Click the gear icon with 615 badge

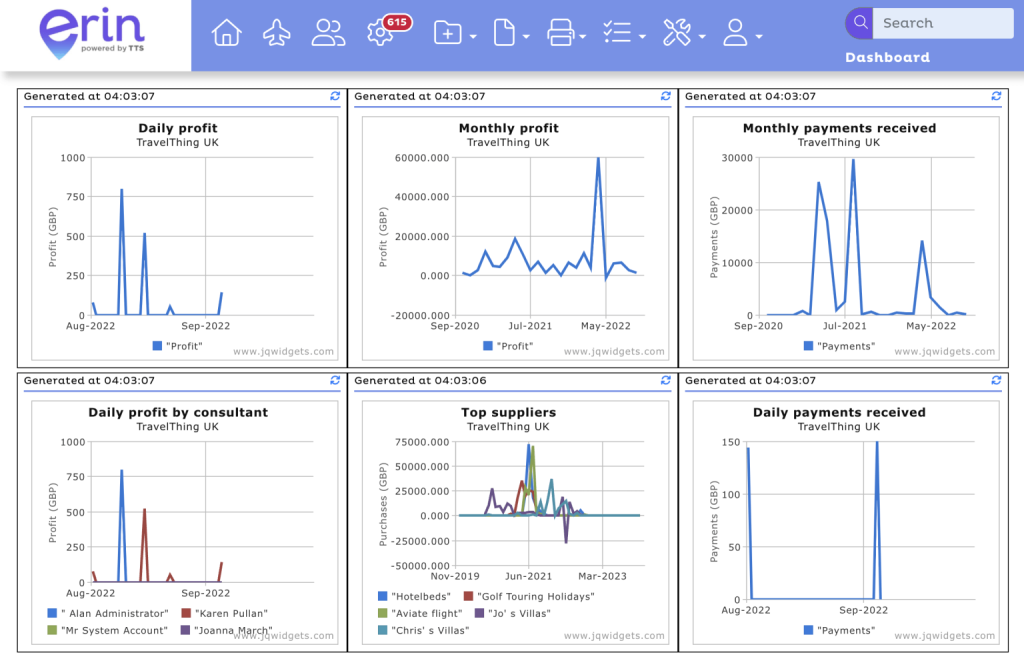381,33
